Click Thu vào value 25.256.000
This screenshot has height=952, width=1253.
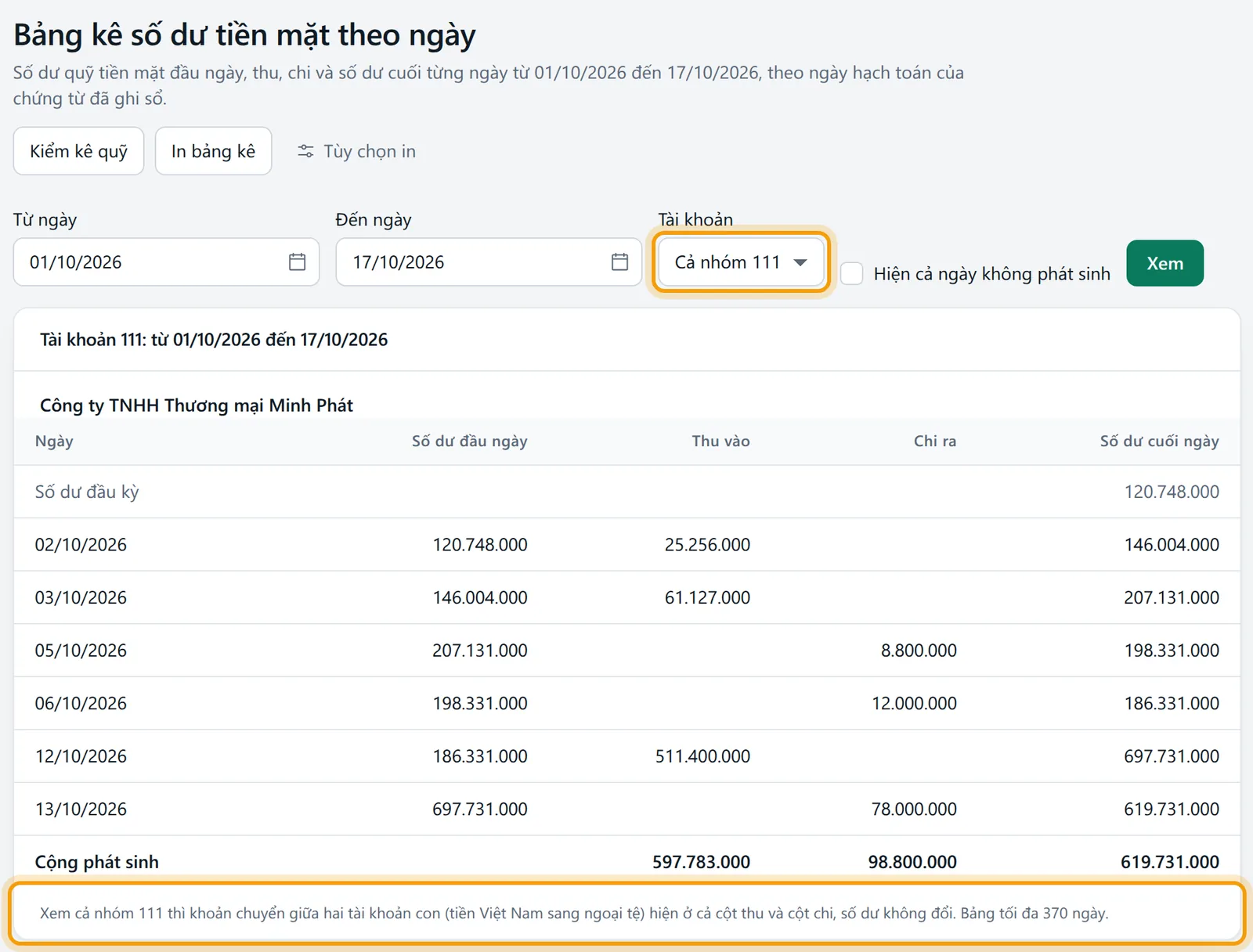[x=707, y=545]
